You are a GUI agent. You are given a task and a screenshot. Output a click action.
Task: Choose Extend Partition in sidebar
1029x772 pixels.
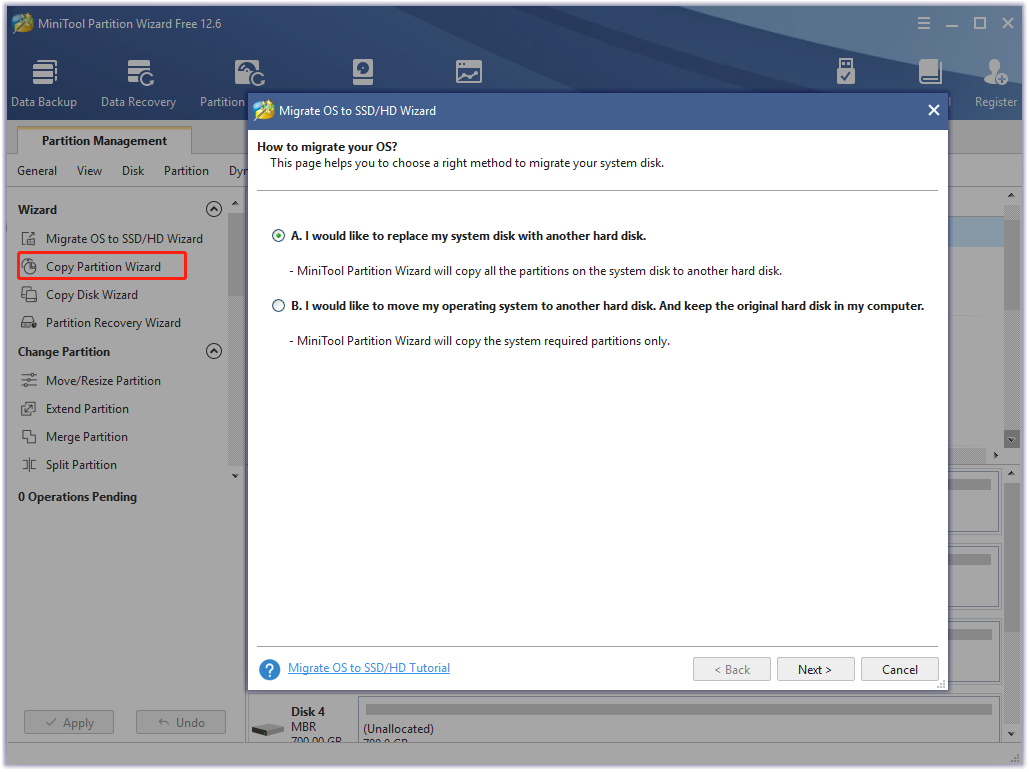pos(75,409)
